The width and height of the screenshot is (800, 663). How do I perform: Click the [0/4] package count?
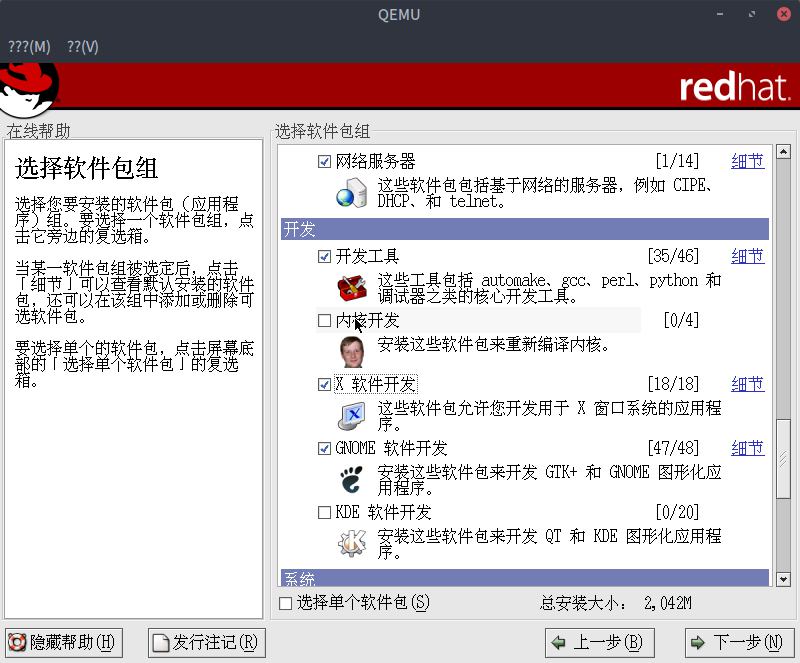[681, 320]
